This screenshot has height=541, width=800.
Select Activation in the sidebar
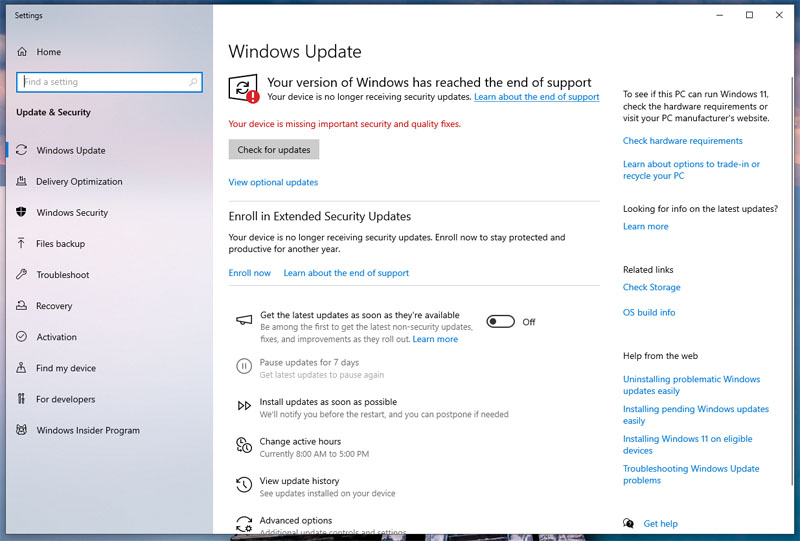(x=56, y=337)
